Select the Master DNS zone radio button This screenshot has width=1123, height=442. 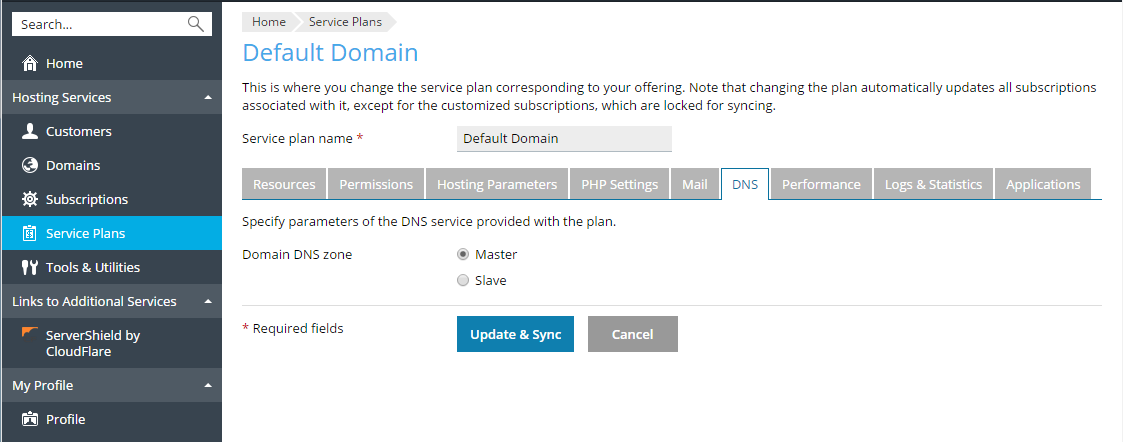(x=463, y=254)
